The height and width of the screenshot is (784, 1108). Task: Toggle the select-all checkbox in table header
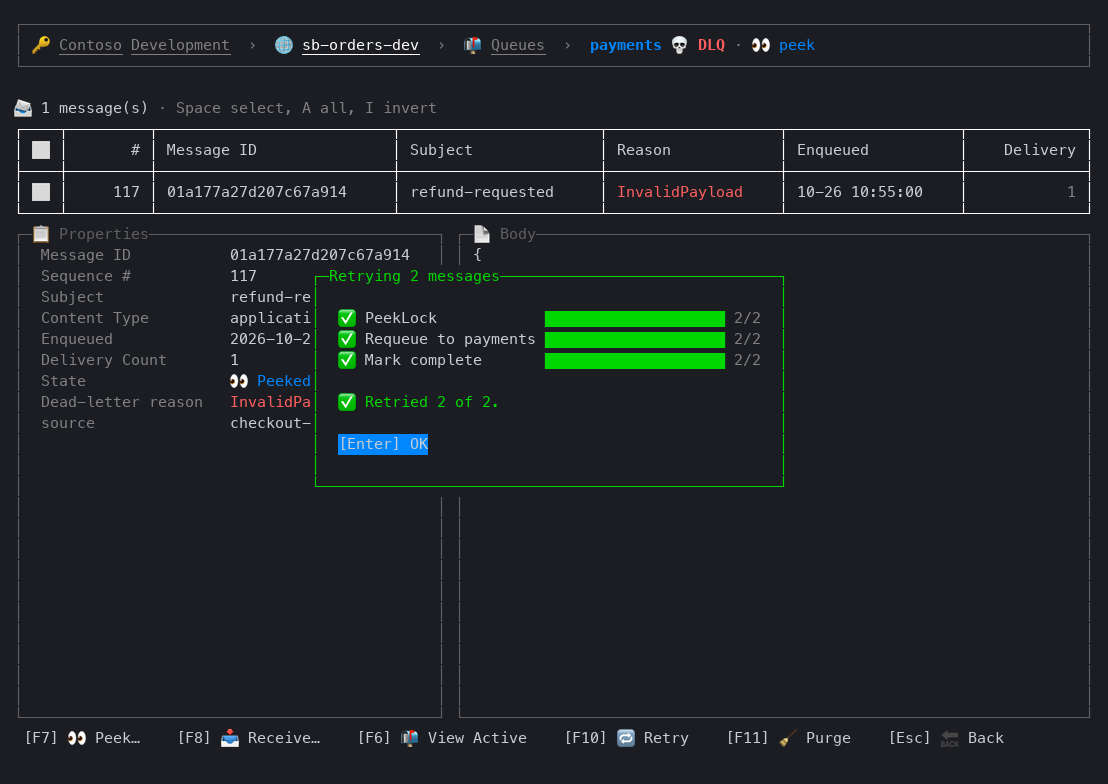[x=41, y=150]
